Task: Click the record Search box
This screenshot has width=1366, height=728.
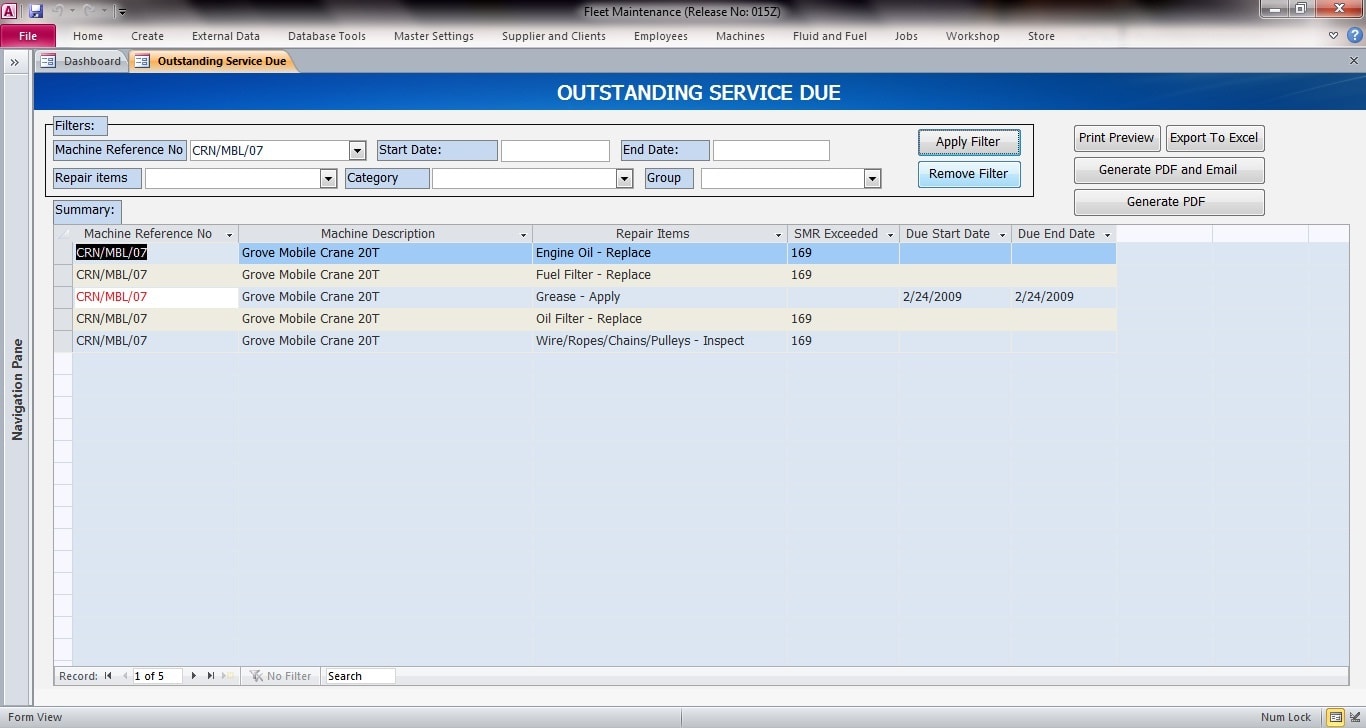Action: [360, 676]
